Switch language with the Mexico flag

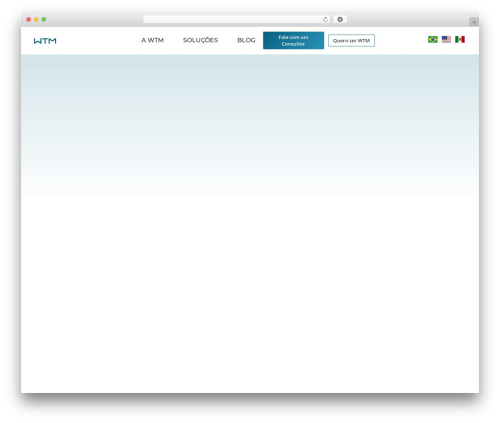click(x=460, y=39)
